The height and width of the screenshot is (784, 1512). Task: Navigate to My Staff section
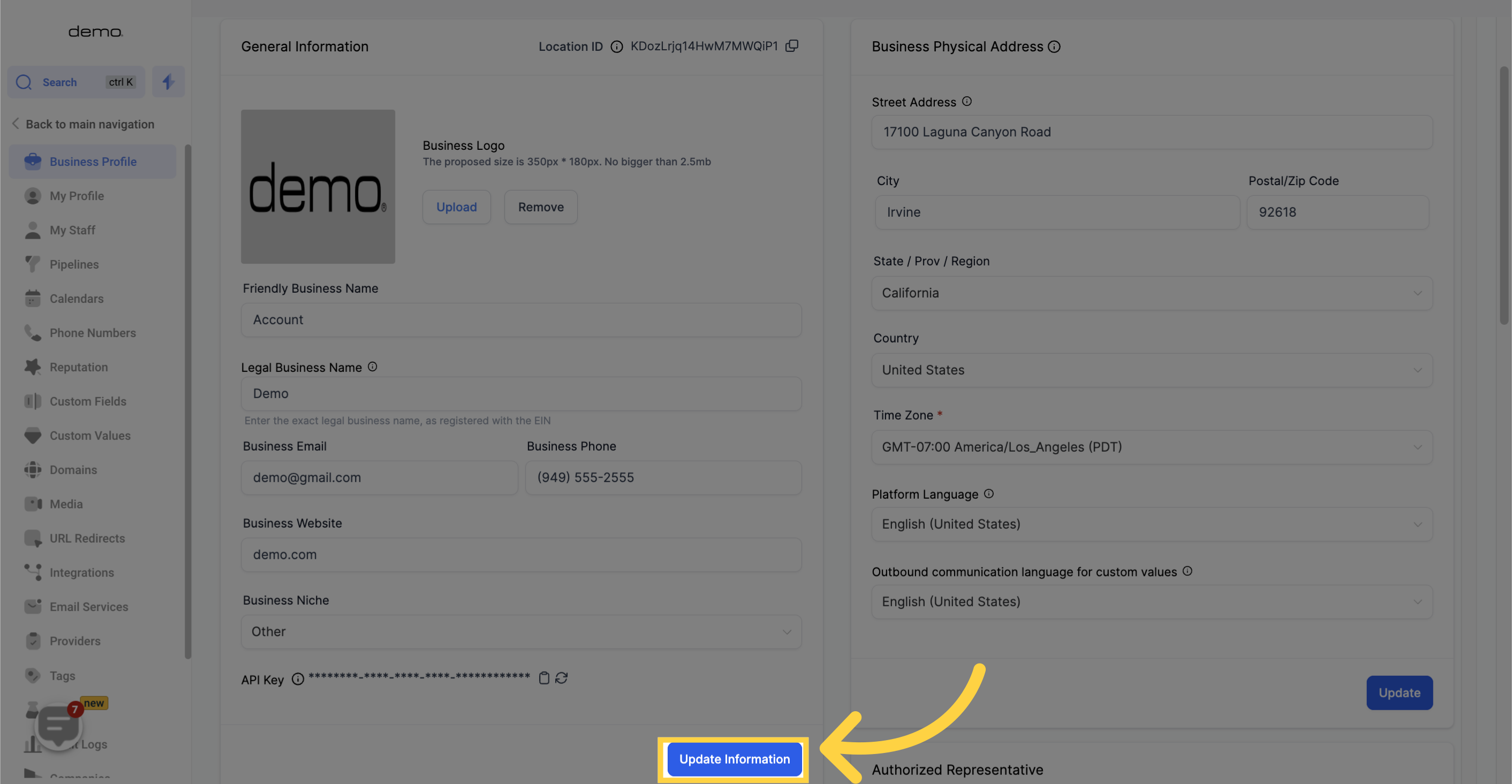pyautogui.click(x=72, y=230)
